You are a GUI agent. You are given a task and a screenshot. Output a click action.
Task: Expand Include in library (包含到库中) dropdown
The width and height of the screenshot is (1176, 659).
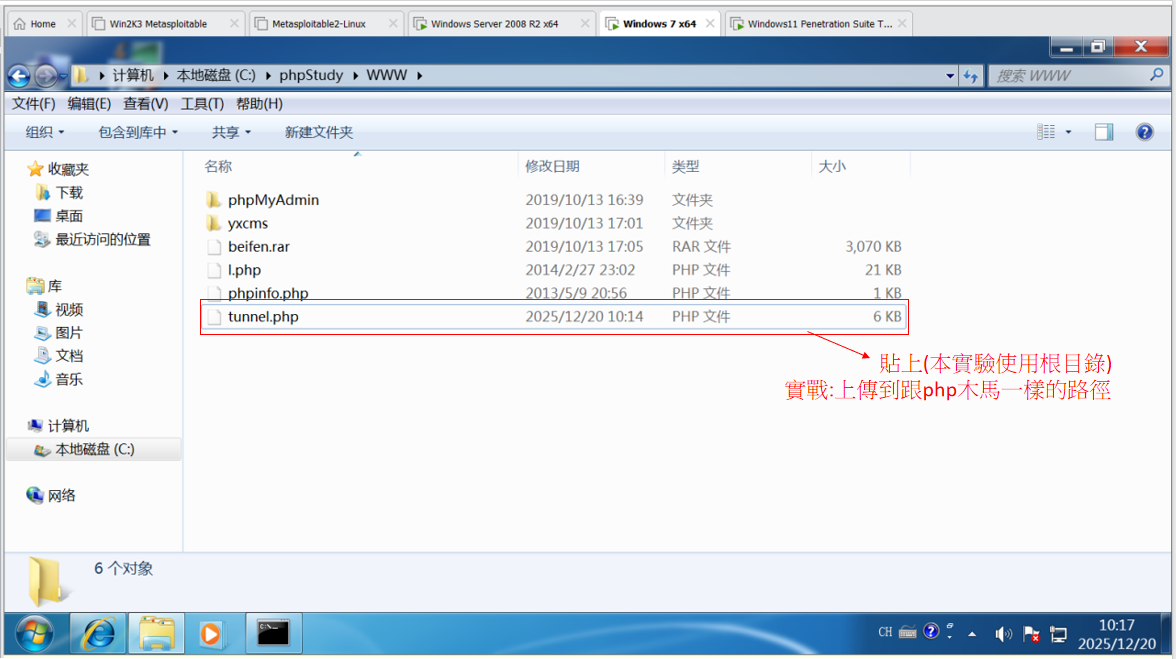(138, 132)
